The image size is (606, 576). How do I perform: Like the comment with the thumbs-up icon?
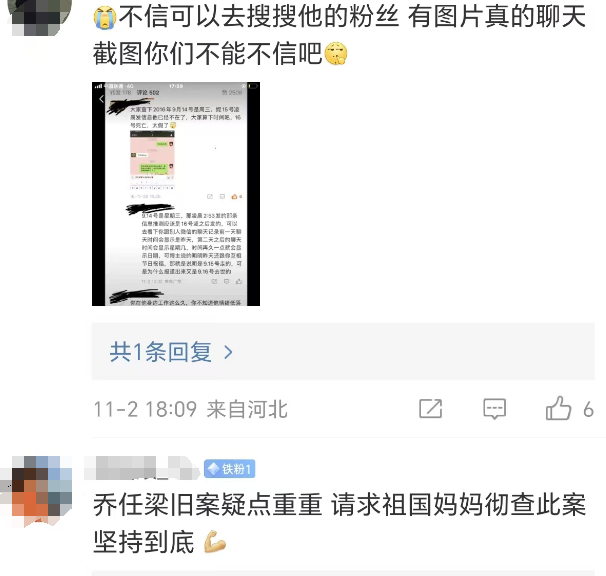pyautogui.click(x=558, y=408)
